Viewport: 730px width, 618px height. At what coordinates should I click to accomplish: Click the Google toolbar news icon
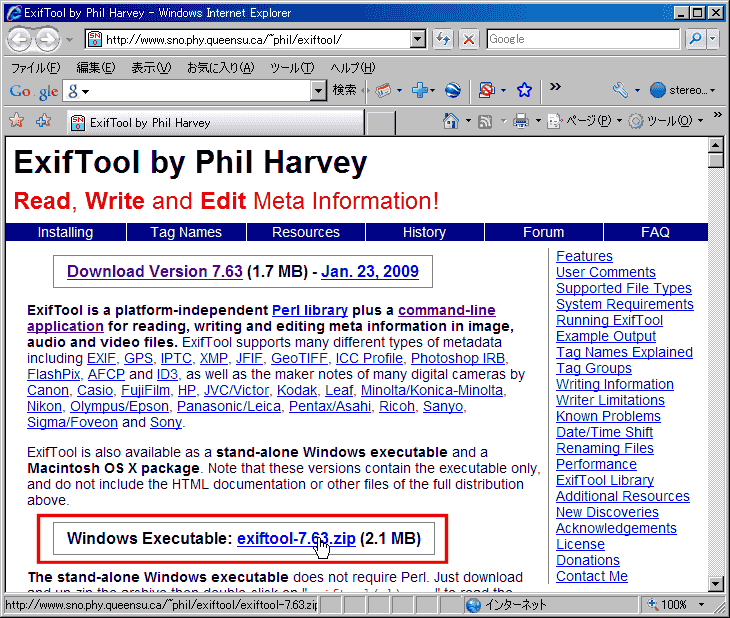coord(383,90)
